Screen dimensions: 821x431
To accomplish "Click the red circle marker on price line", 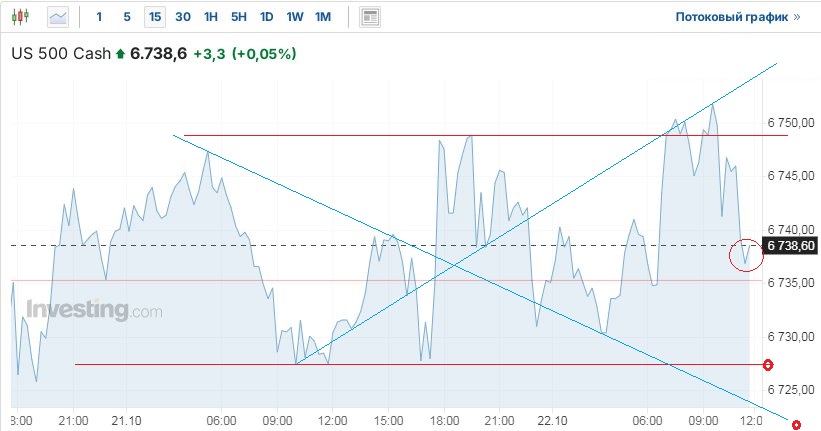I will pos(746,254).
